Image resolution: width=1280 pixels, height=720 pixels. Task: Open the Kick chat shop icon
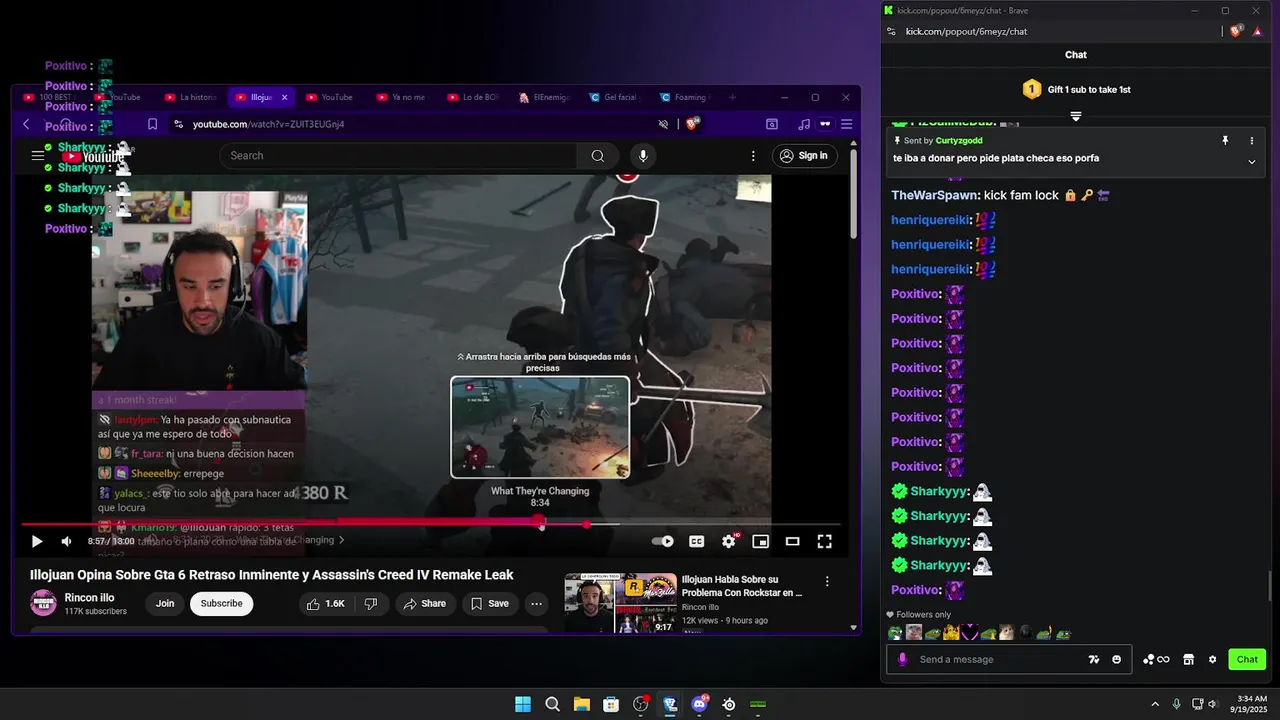point(1188,659)
